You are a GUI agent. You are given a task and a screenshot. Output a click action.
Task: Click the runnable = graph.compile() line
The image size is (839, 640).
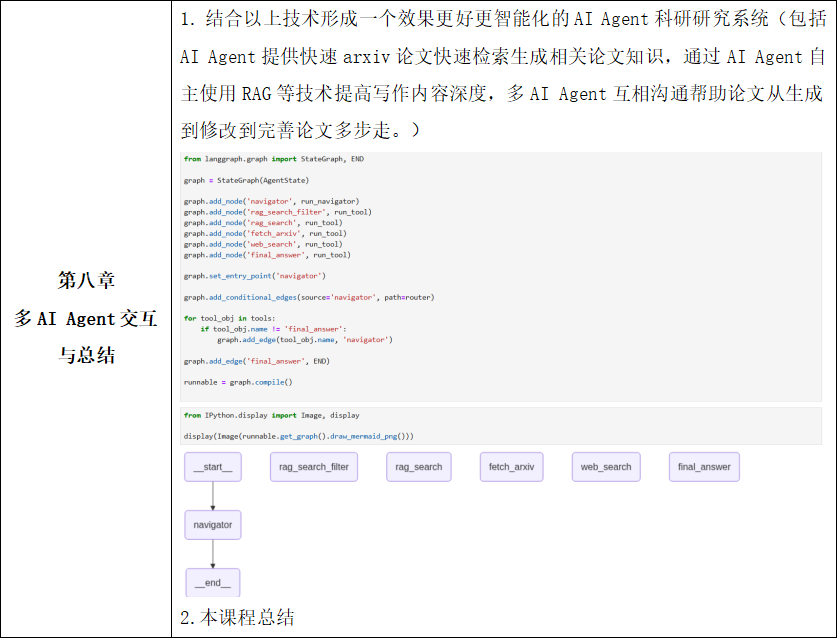point(238,382)
